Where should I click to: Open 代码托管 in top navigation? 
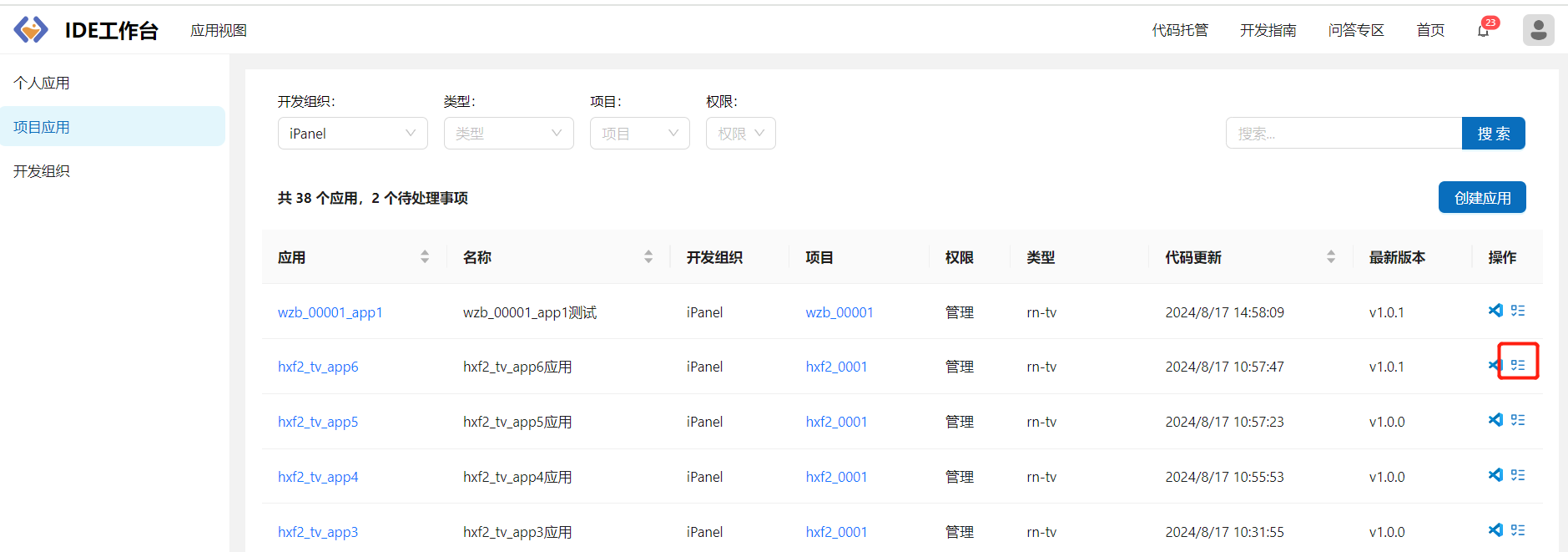tap(1180, 30)
